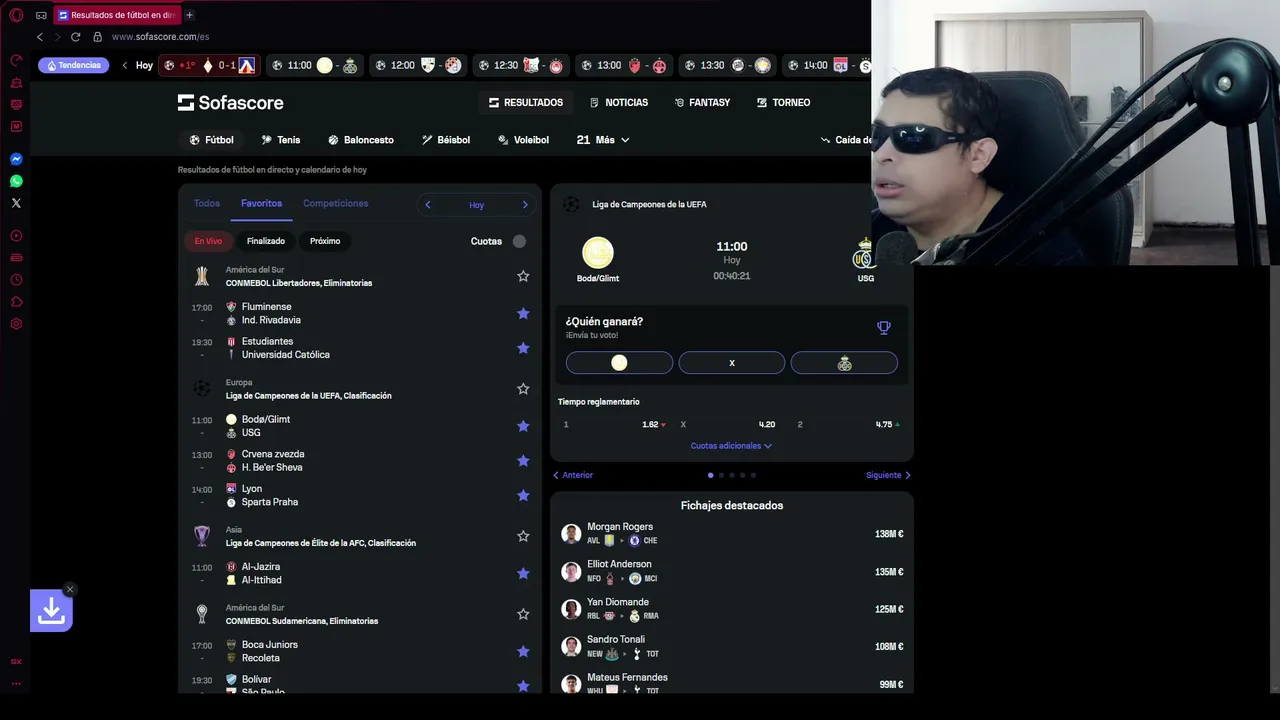Open the Opera main menu logo

pos(16,15)
